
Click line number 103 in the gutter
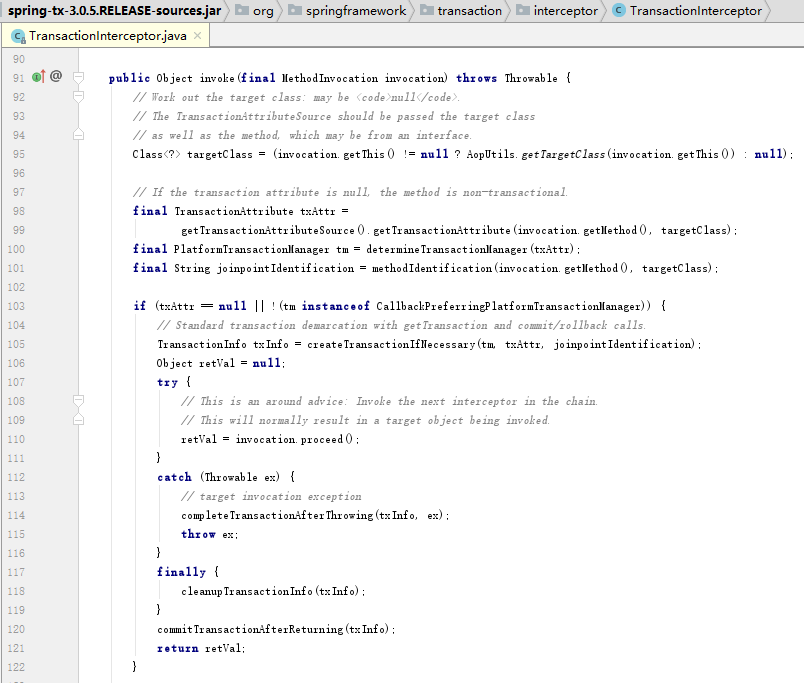(x=16, y=306)
